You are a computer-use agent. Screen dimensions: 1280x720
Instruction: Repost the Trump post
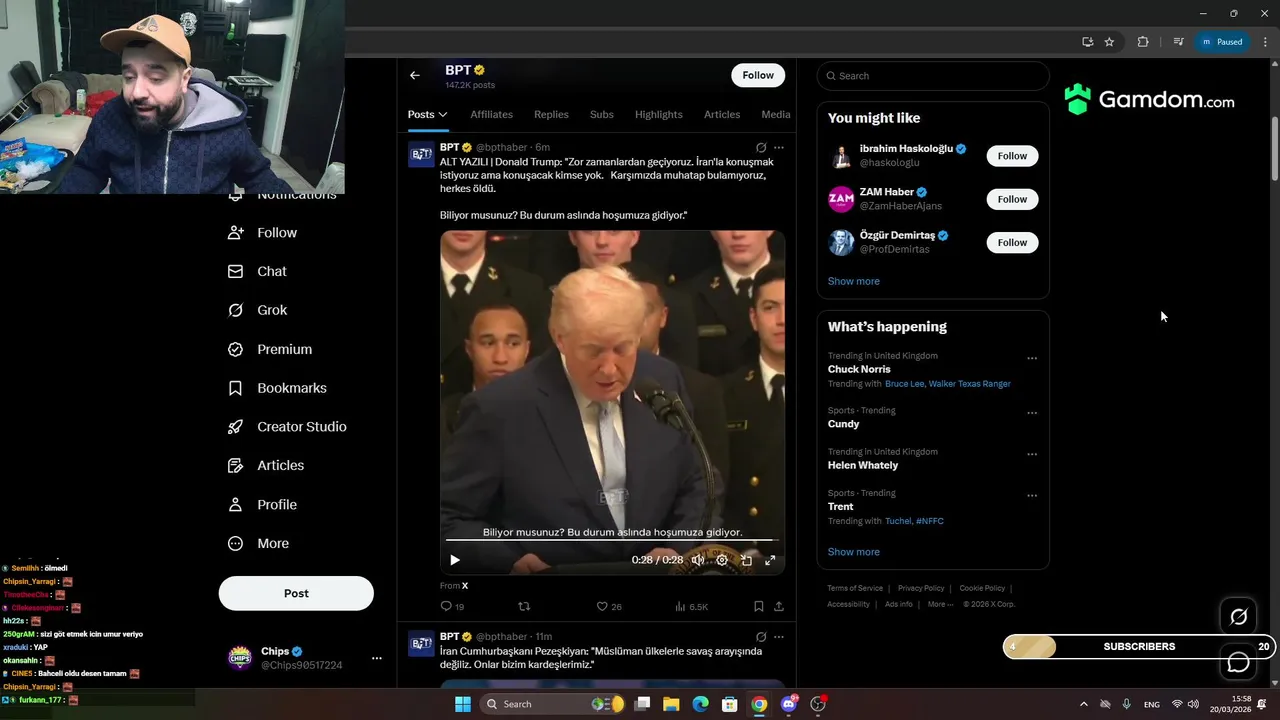click(523, 606)
